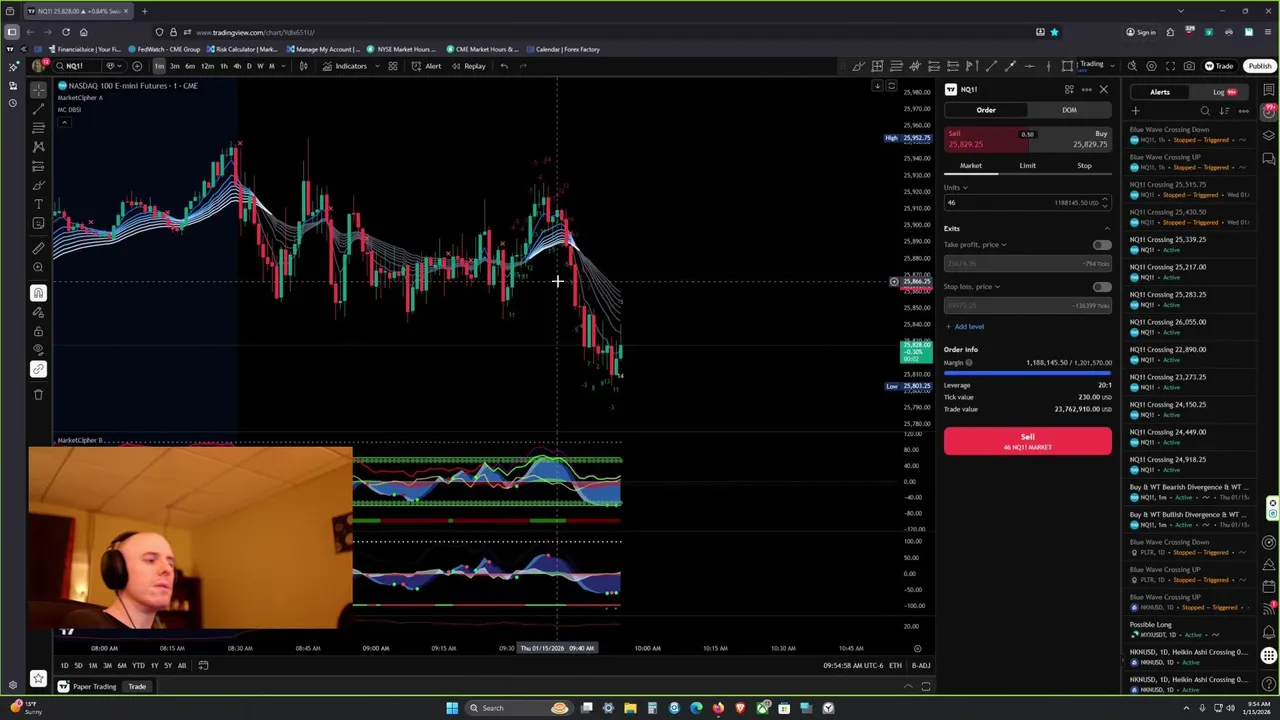Choose the Stop order type

[1084, 165]
